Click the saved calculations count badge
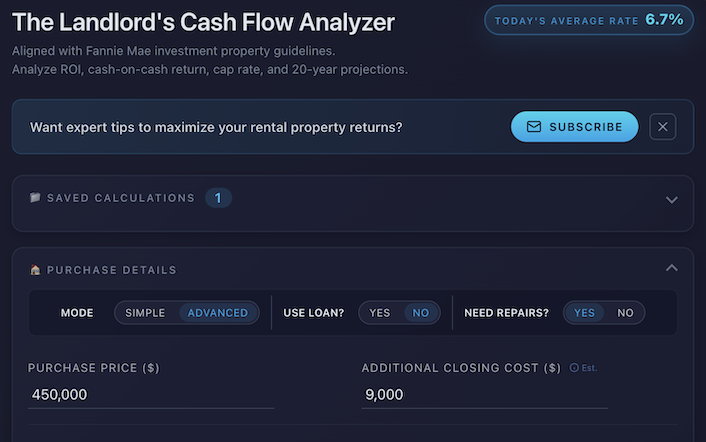This screenshot has width=706, height=442. pos(218,198)
